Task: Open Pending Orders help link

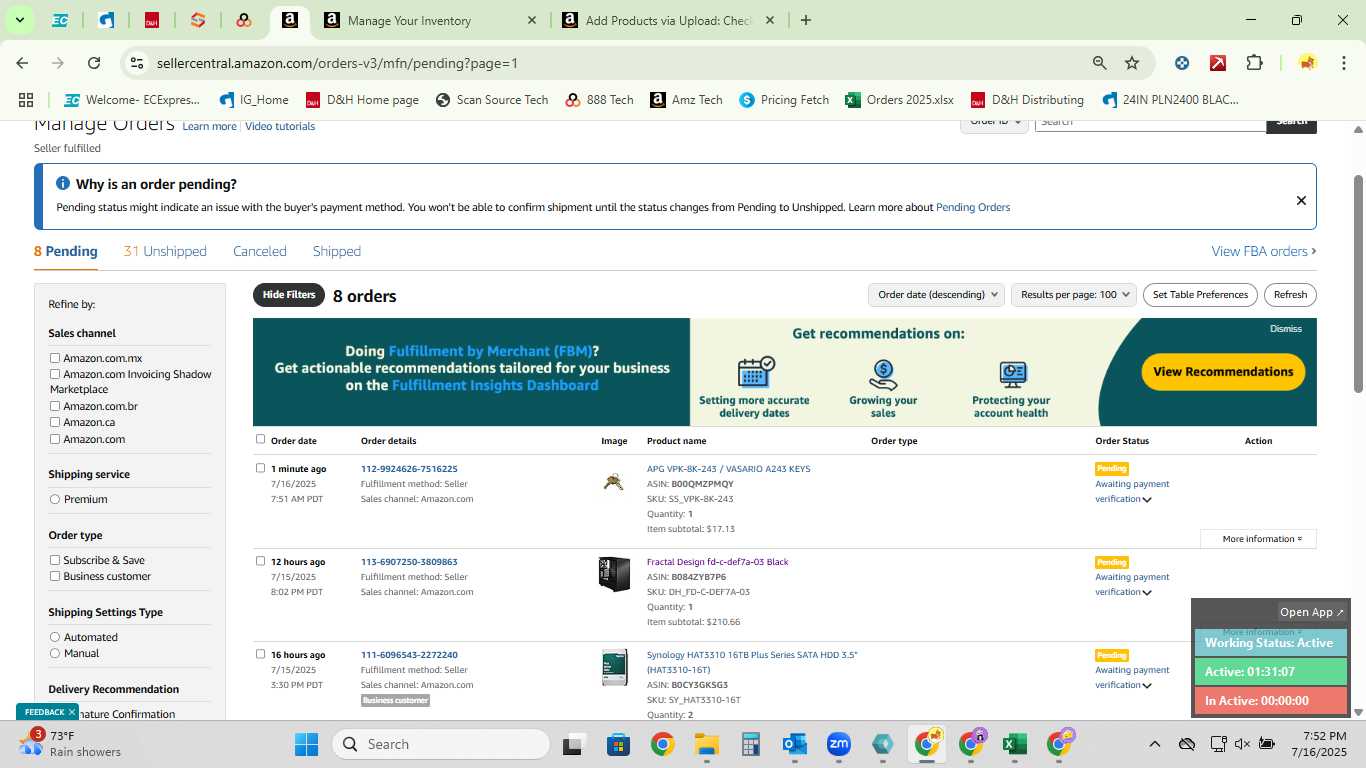Action: point(973,207)
